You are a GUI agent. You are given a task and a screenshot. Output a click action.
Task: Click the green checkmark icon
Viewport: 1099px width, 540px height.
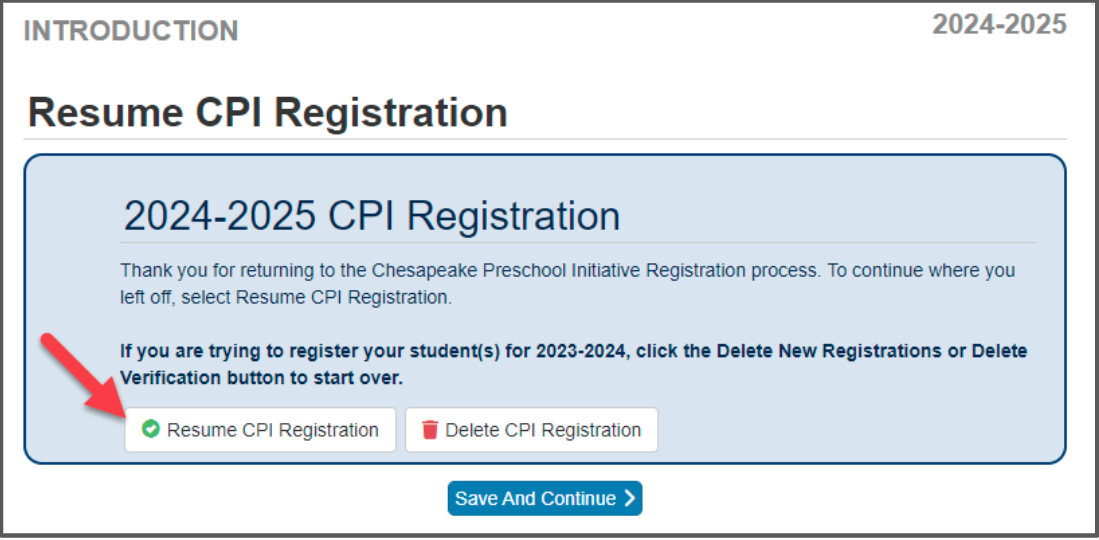(150, 430)
